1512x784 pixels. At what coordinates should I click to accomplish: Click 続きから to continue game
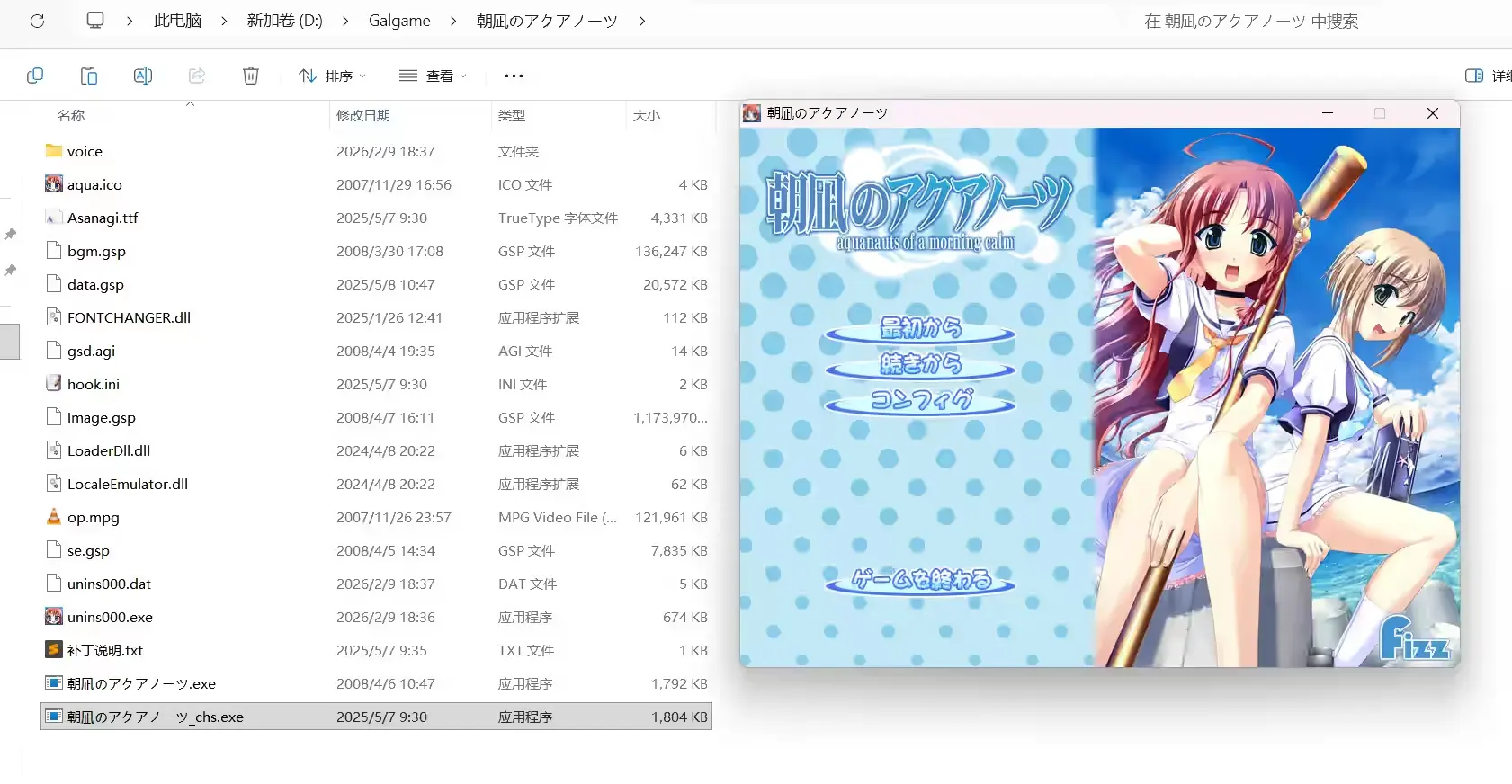920,366
